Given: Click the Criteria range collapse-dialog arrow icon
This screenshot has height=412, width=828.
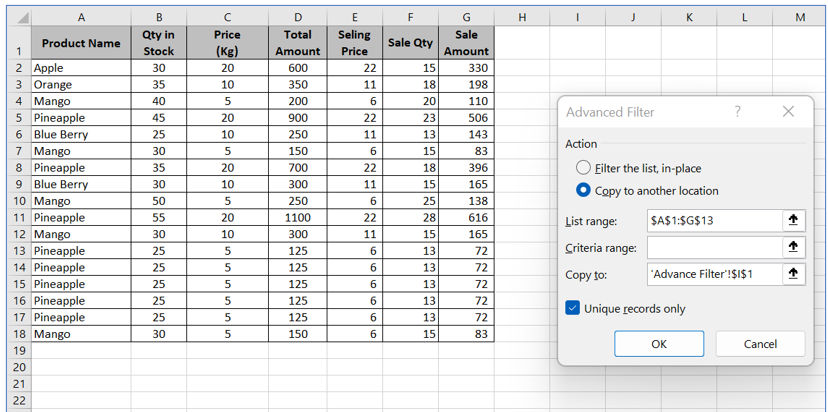Looking at the screenshot, I should coord(793,247).
